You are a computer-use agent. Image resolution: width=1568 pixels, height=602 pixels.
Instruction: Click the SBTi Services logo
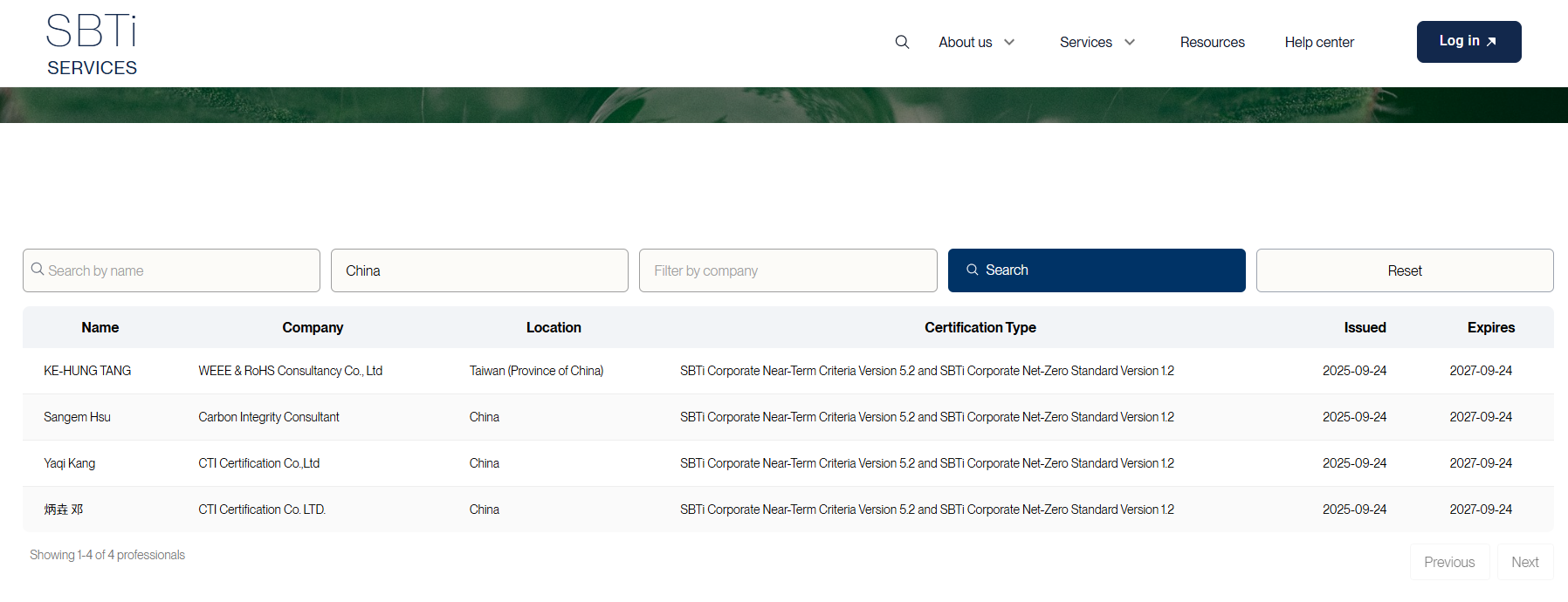pos(92,44)
